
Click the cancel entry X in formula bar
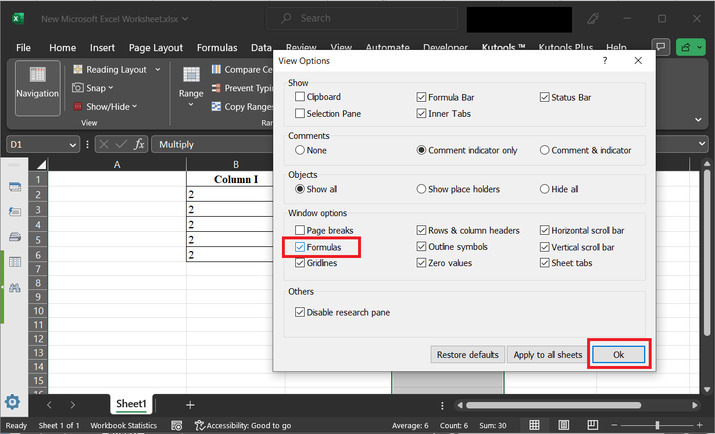(104, 144)
